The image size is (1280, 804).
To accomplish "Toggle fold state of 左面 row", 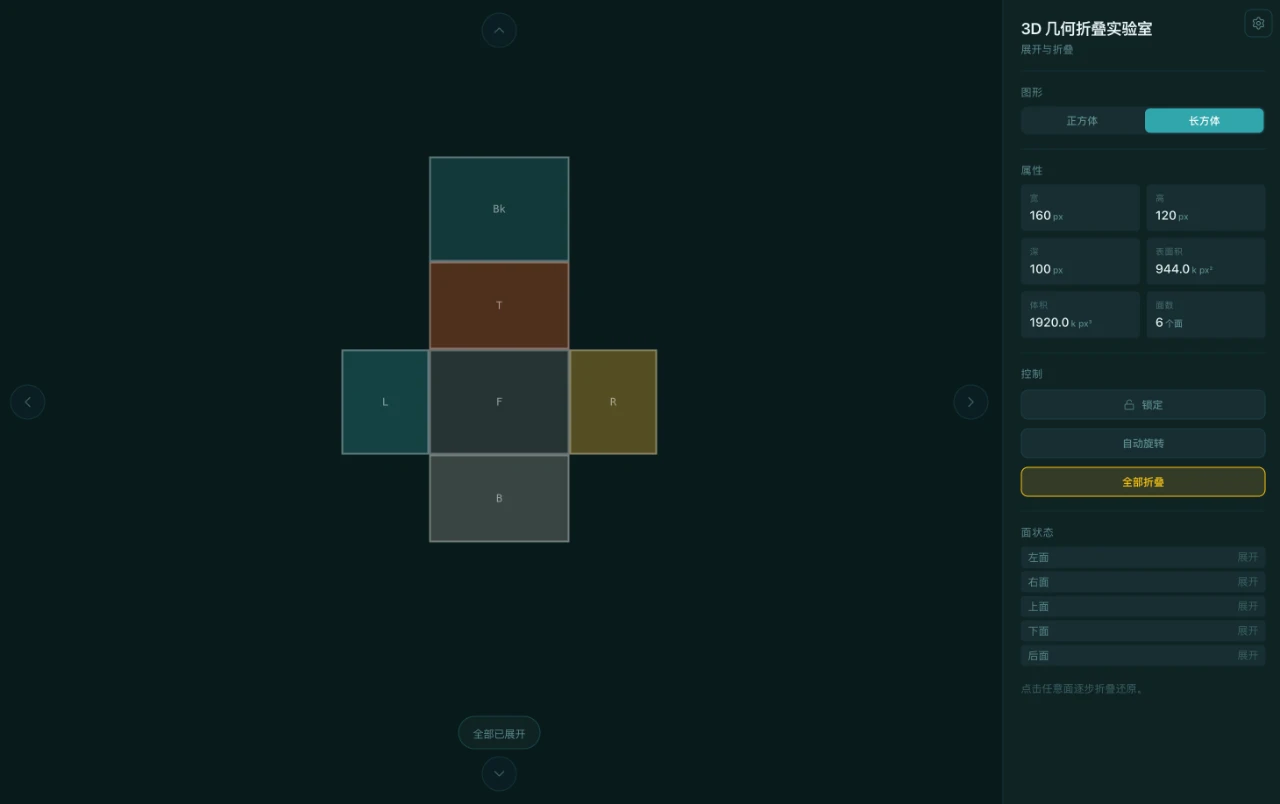I will coord(1143,557).
